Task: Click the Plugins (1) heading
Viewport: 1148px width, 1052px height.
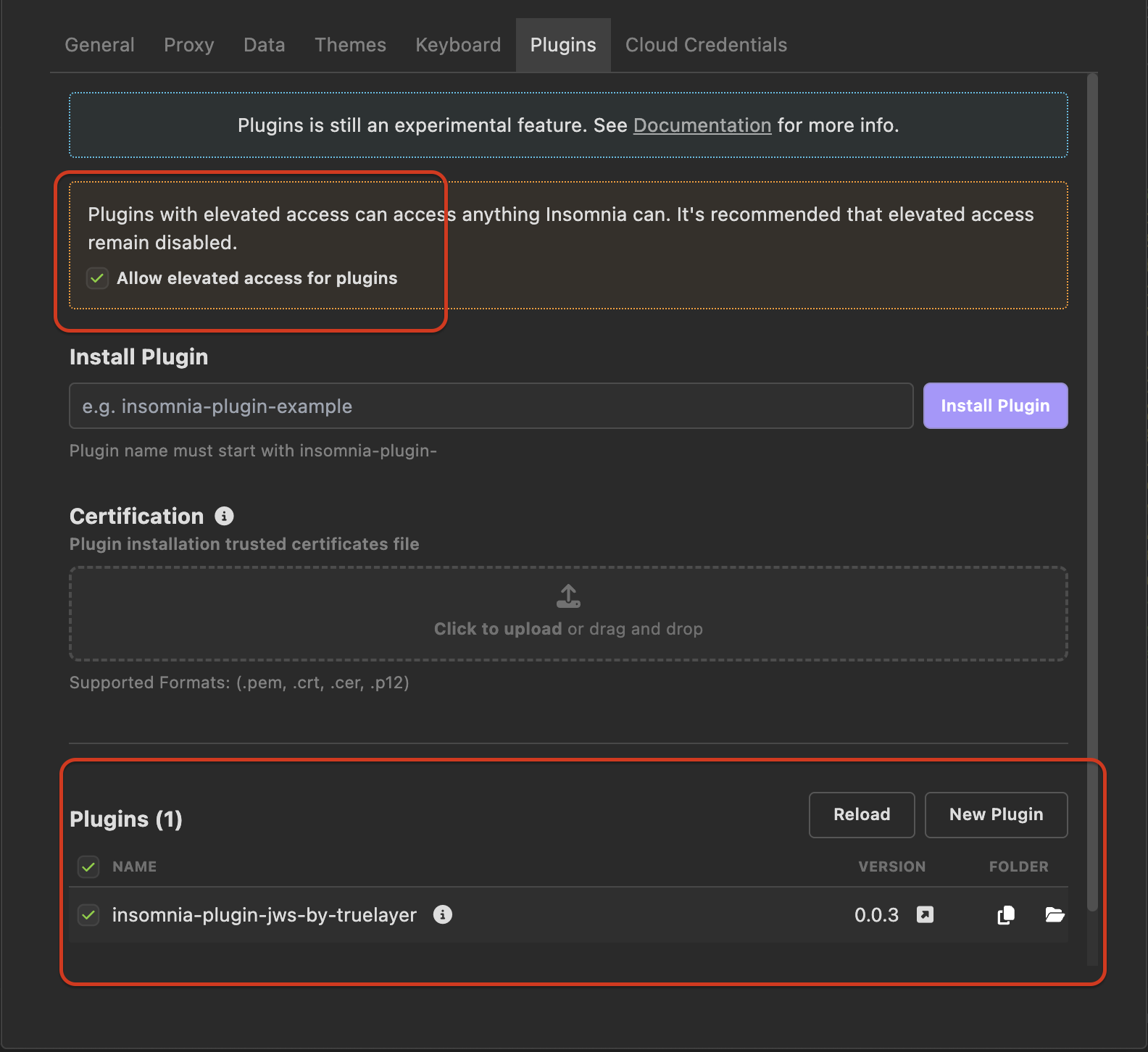Action: coord(126,819)
